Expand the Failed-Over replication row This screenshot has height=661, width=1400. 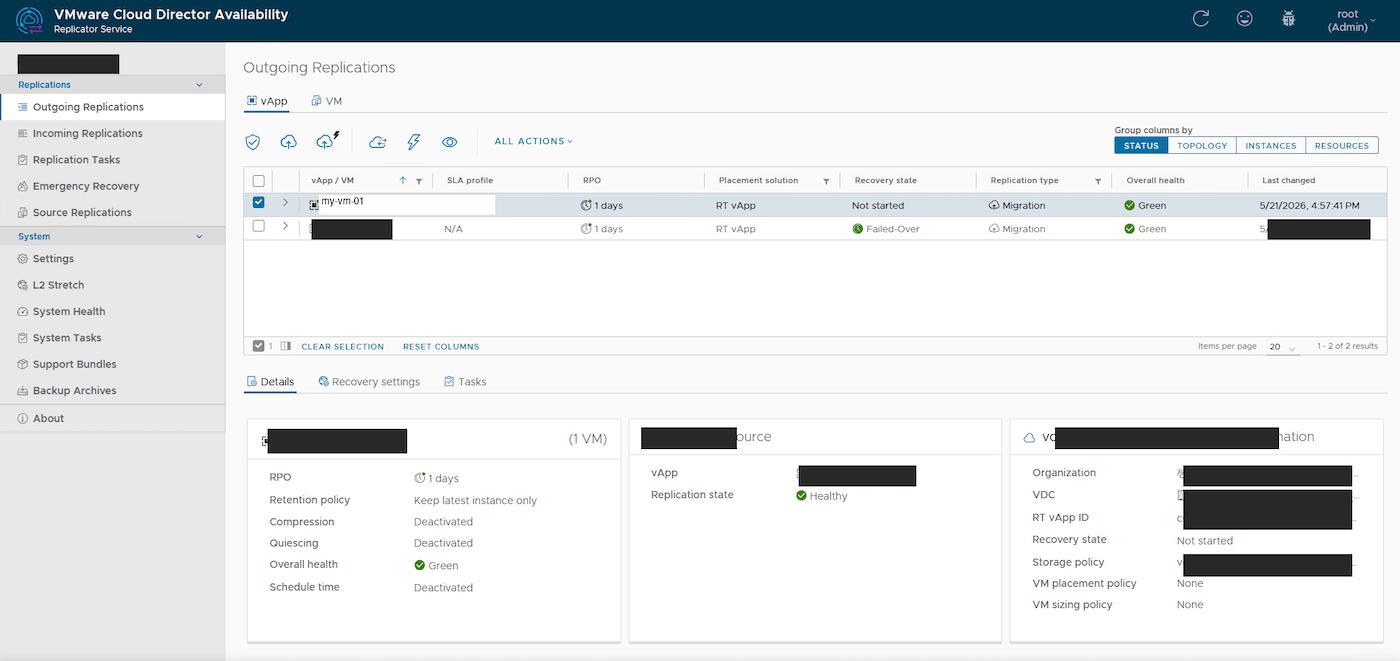click(x=285, y=227)
